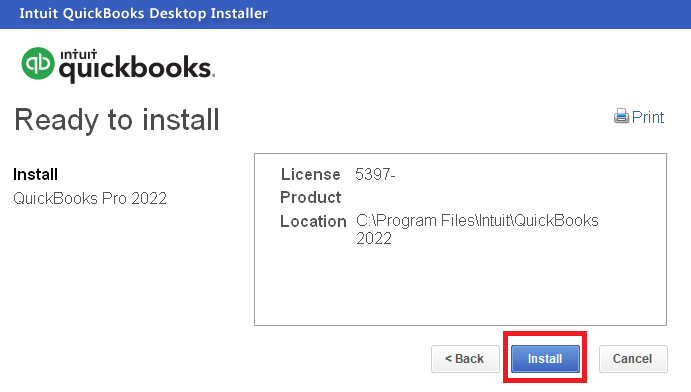Click the green qb logo icon
Viewport: 691px width, 392px height.
[38, 63]
